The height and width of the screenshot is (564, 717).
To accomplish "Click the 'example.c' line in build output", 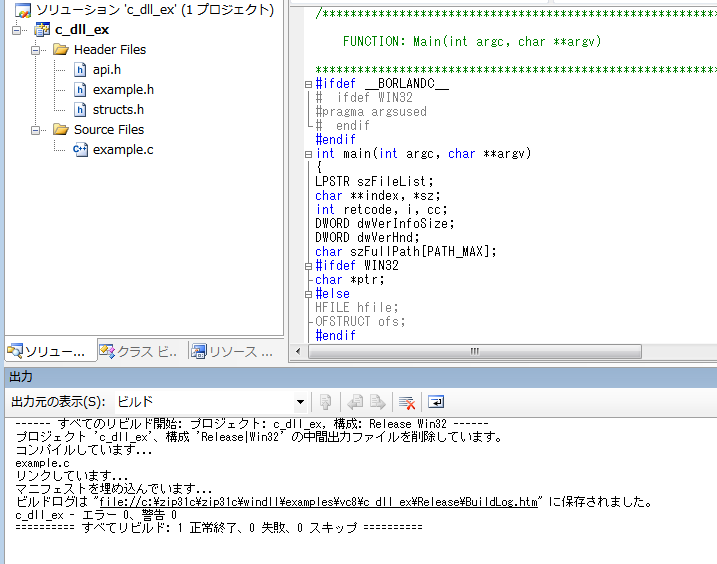I will (42, 463).
